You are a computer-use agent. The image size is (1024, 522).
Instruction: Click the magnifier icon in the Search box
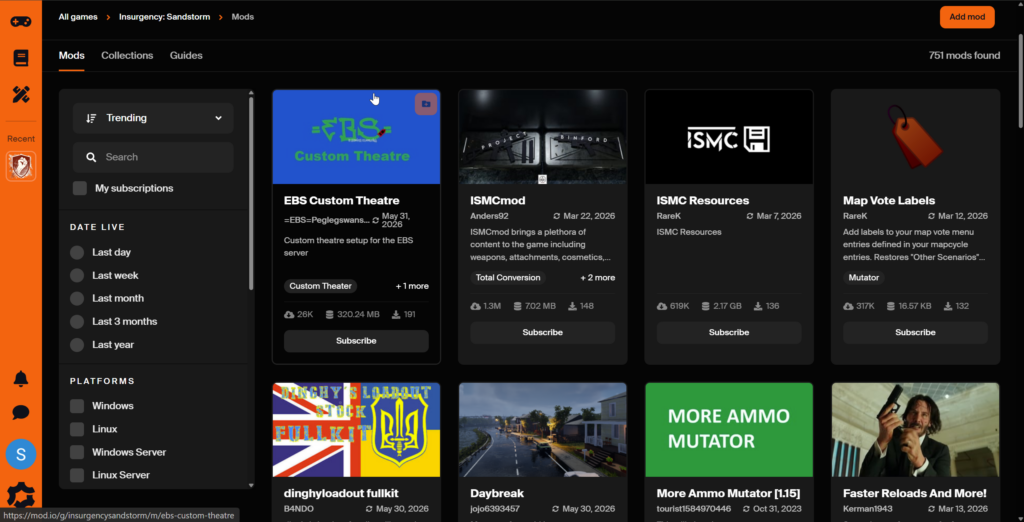[91, 157]
